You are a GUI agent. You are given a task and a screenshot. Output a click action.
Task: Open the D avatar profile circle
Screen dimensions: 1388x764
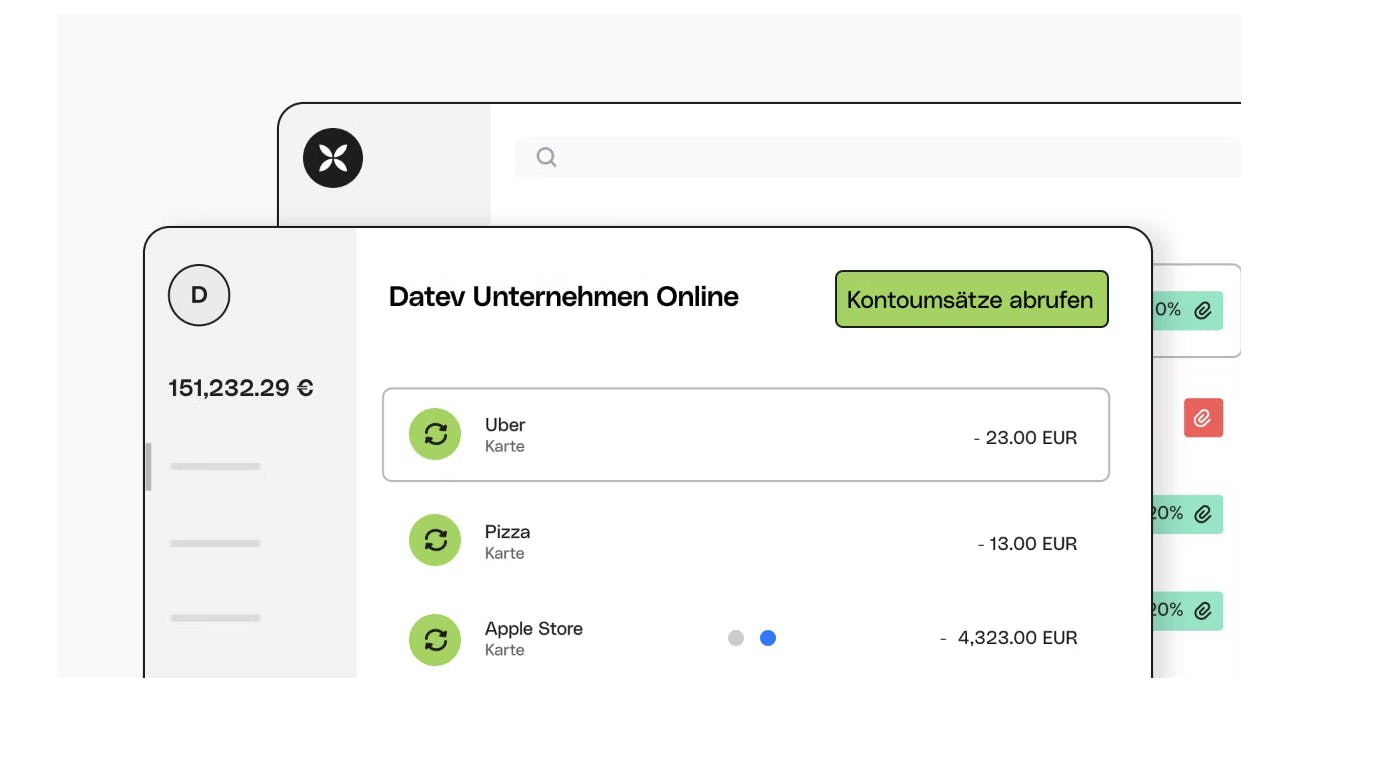199,295
